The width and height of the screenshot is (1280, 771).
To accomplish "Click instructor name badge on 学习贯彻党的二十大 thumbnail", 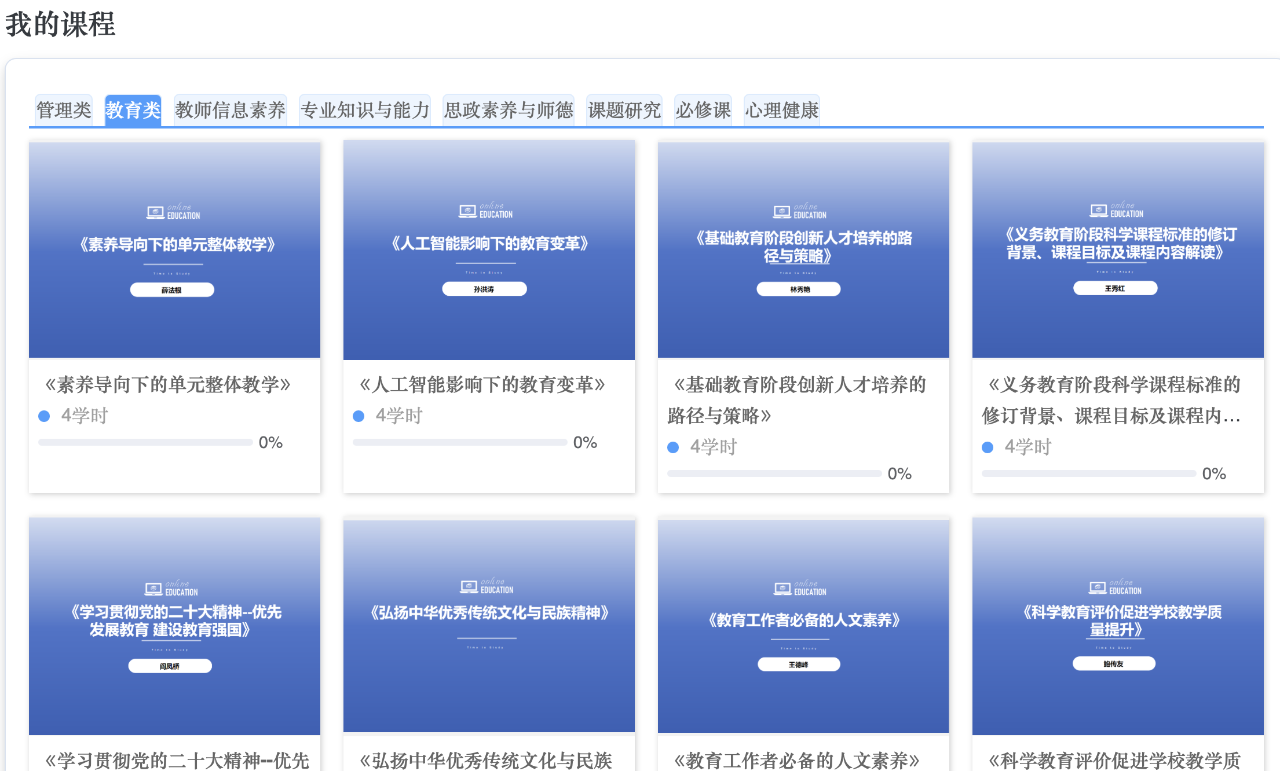I will [x=170, y=666].
